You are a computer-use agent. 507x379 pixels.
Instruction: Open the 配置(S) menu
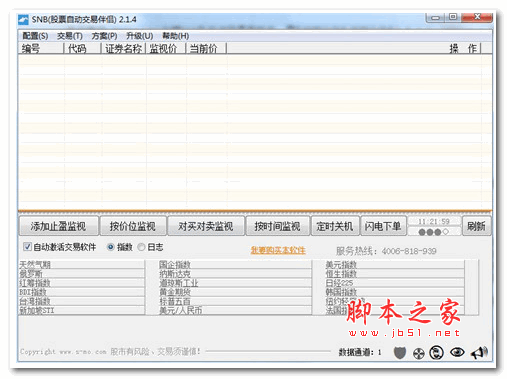(35, 36)
